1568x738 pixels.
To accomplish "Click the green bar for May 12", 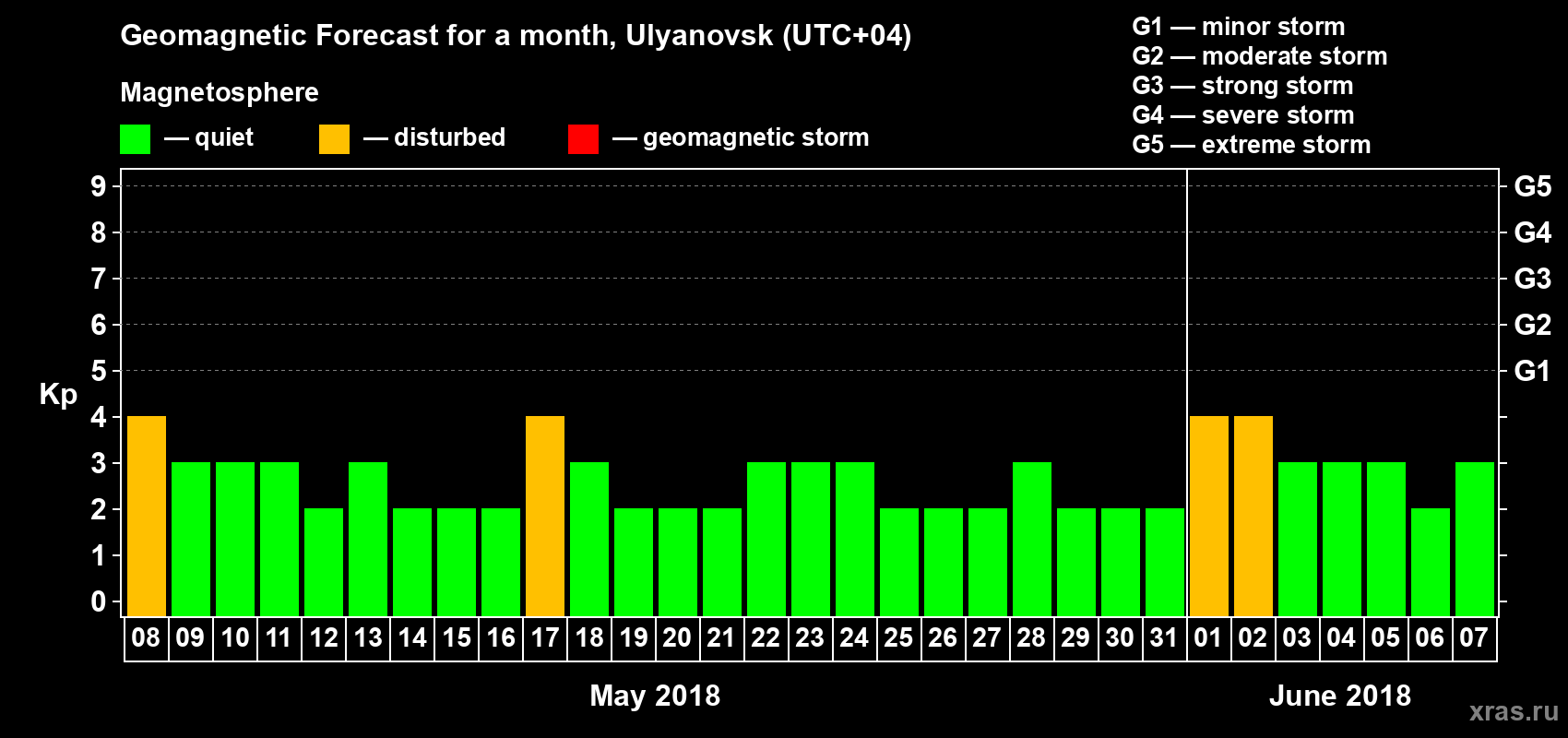I will pyautogui.click(x=324, y=562).
